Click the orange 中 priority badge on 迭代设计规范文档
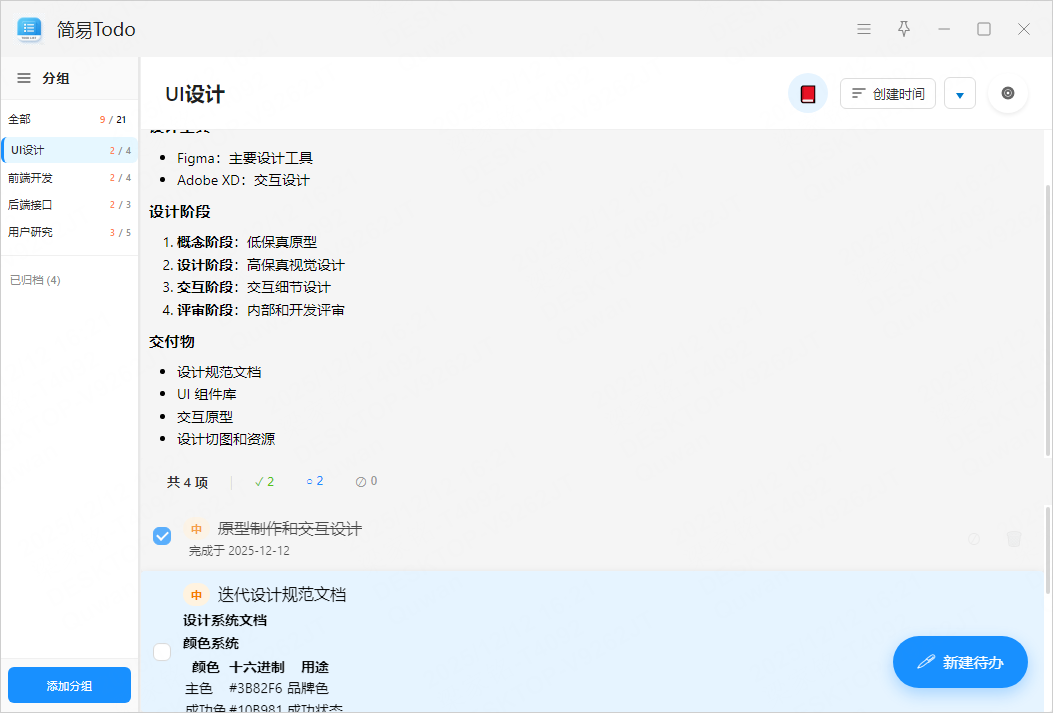Image resolution: width=1053 pixels, height=713 pixels. 196,595
